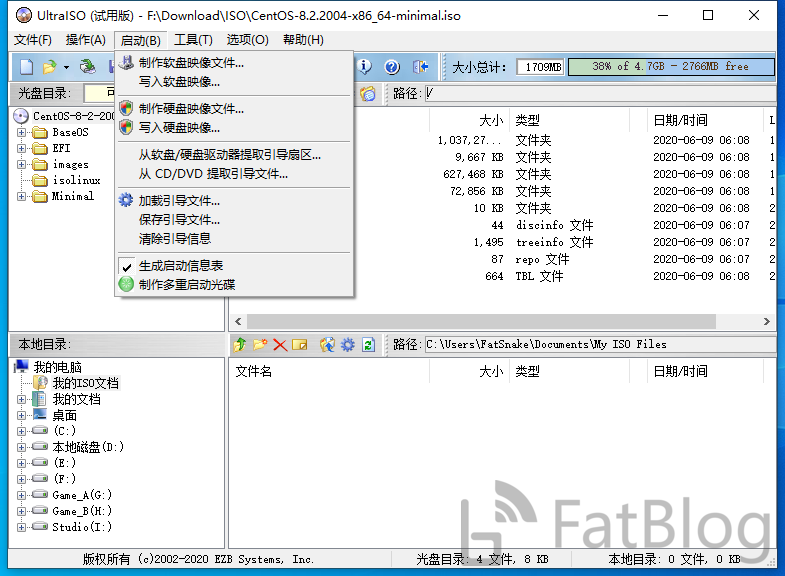Click the Exit door toolbar icon

(420, 67)
